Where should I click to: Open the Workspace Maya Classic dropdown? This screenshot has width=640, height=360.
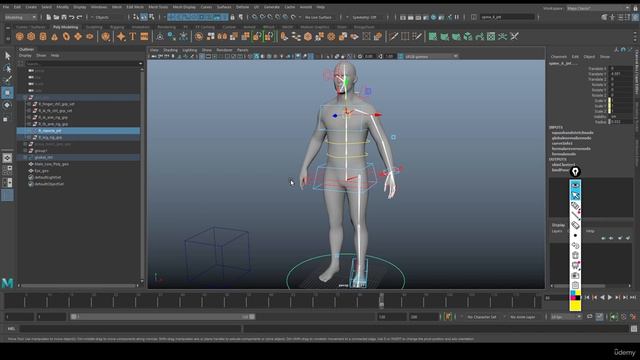pos(598,8)
